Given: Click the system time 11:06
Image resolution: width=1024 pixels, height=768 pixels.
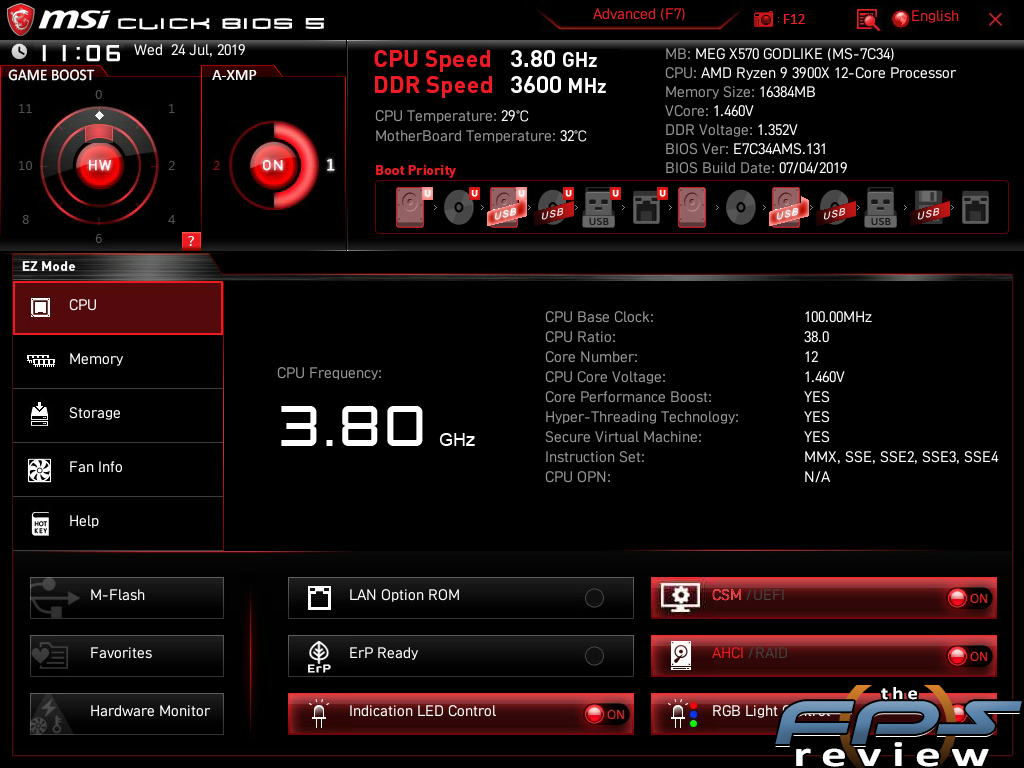Looking at the screenshot, I should tap(80, 52).
